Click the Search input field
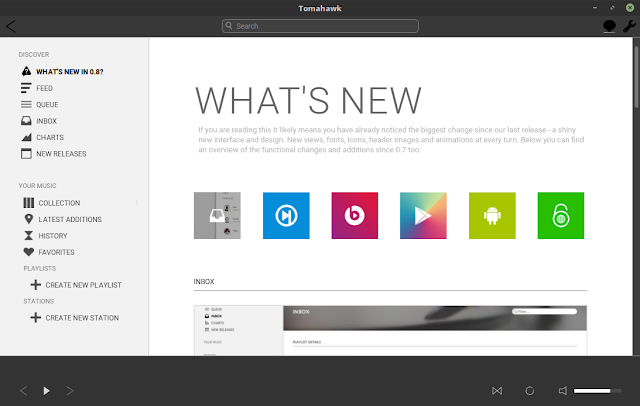Viewport: 640px width, 406px height. coord(320,26)
